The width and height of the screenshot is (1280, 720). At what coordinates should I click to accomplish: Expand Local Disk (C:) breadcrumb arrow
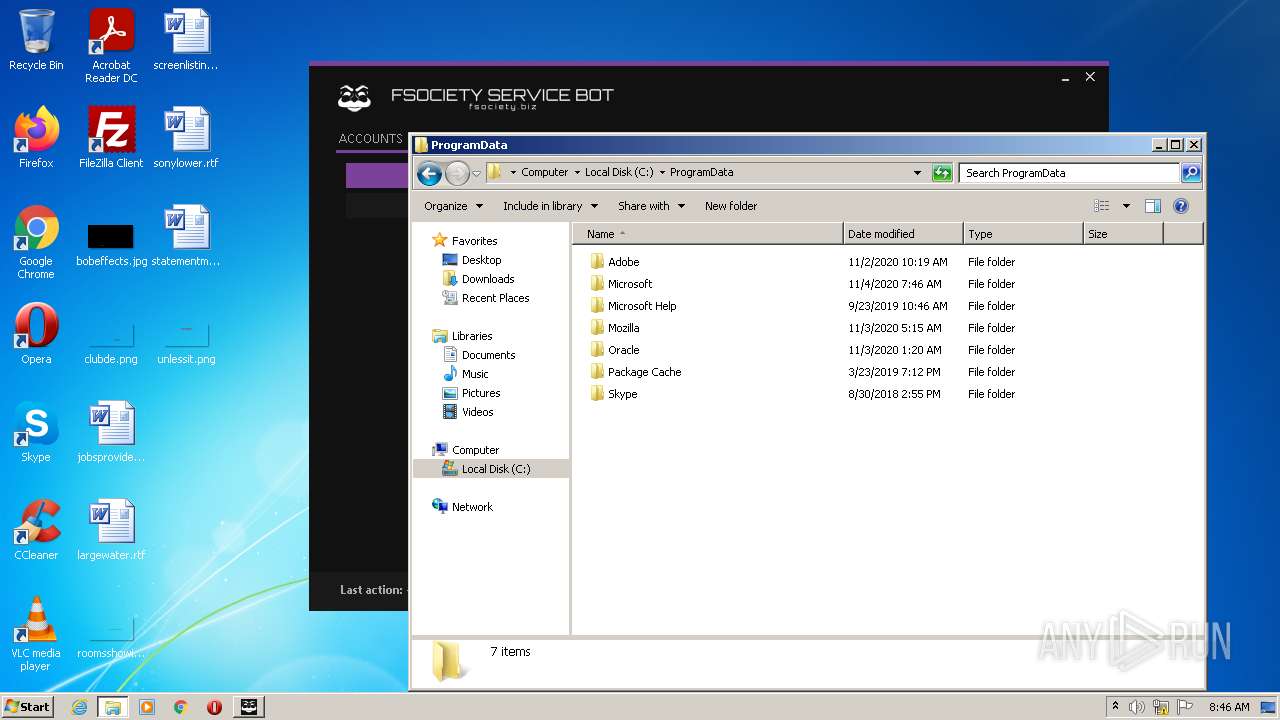tap(661, 173)
